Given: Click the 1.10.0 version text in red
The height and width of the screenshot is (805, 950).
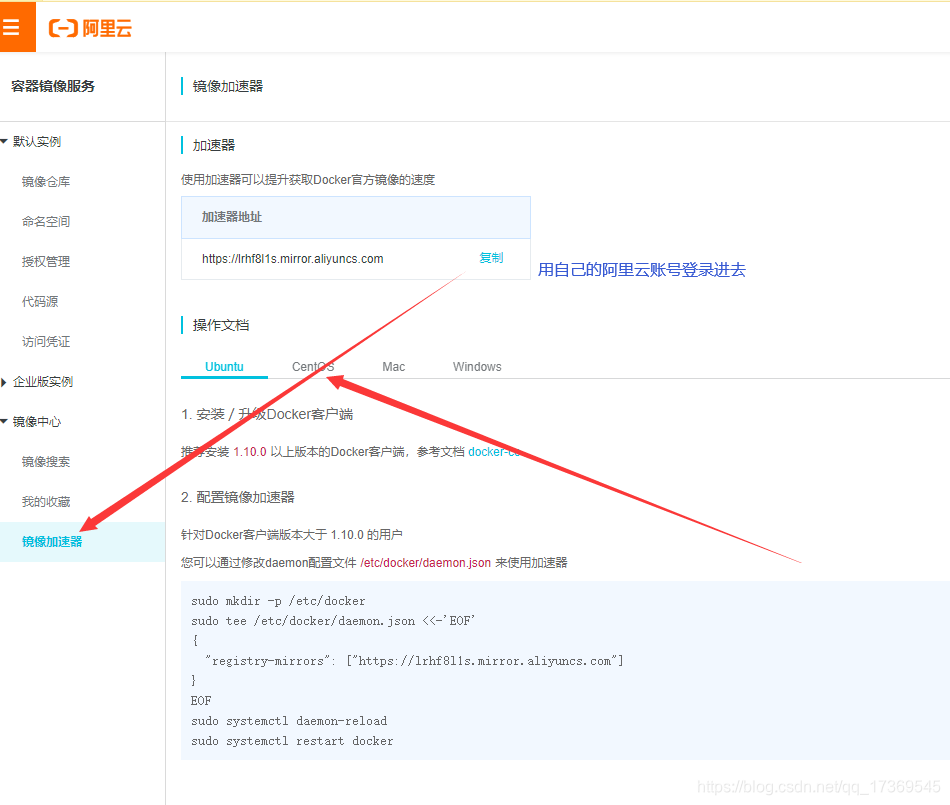Looking at the screenshot, I should [x=250, y=452].
